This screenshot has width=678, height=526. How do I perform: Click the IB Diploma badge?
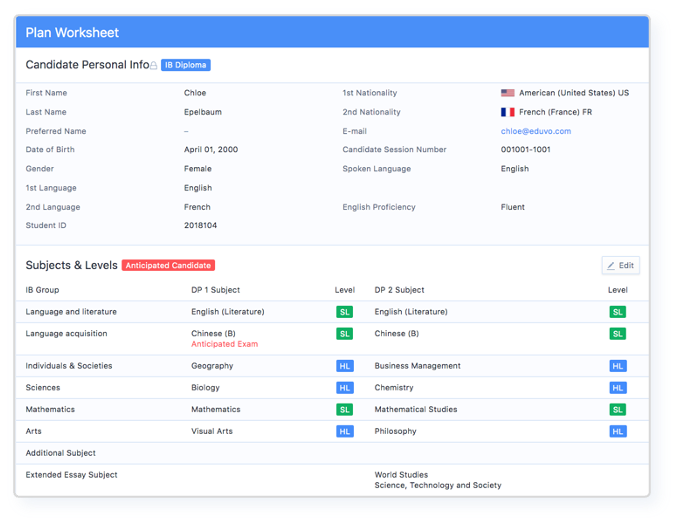tap(186, 65)
